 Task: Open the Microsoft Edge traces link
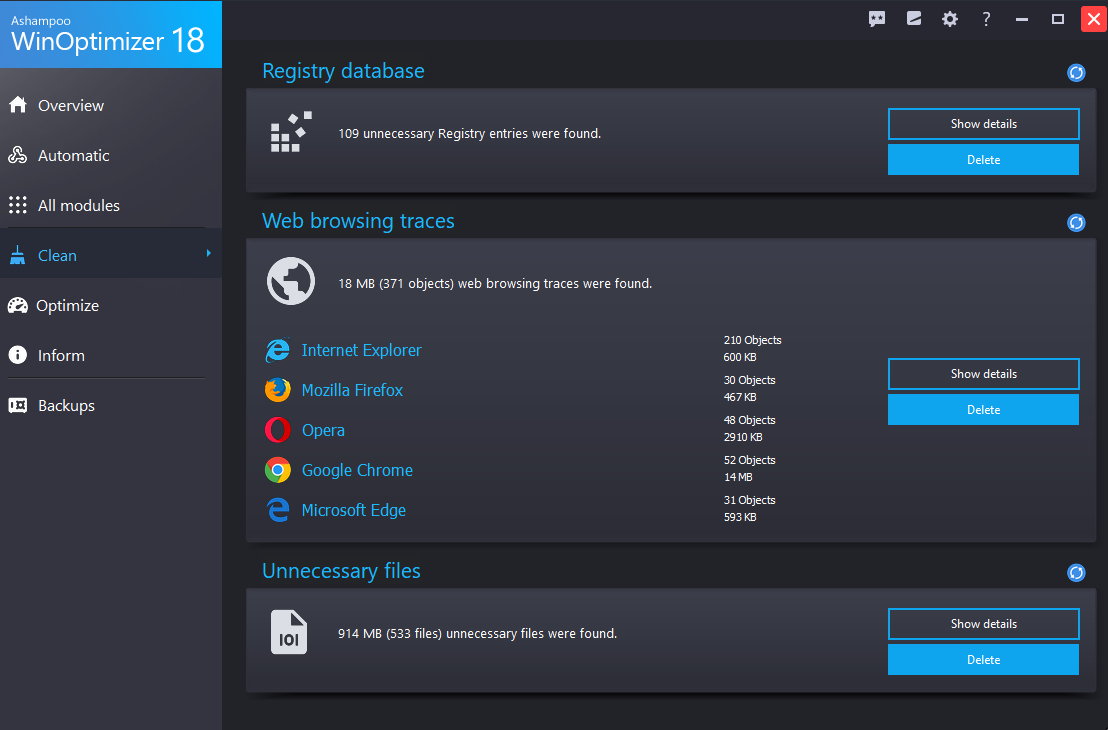[x=353, y=510]
